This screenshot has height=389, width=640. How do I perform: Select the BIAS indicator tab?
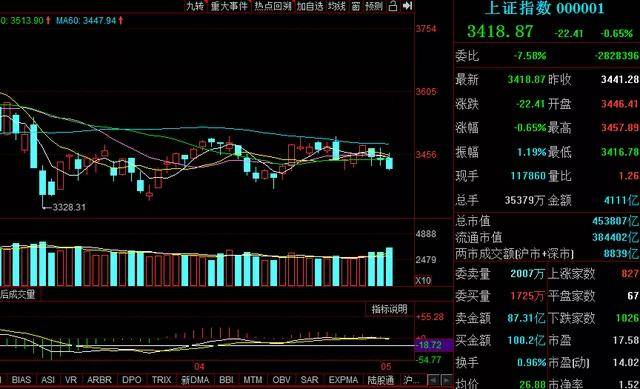pos(21,380)
